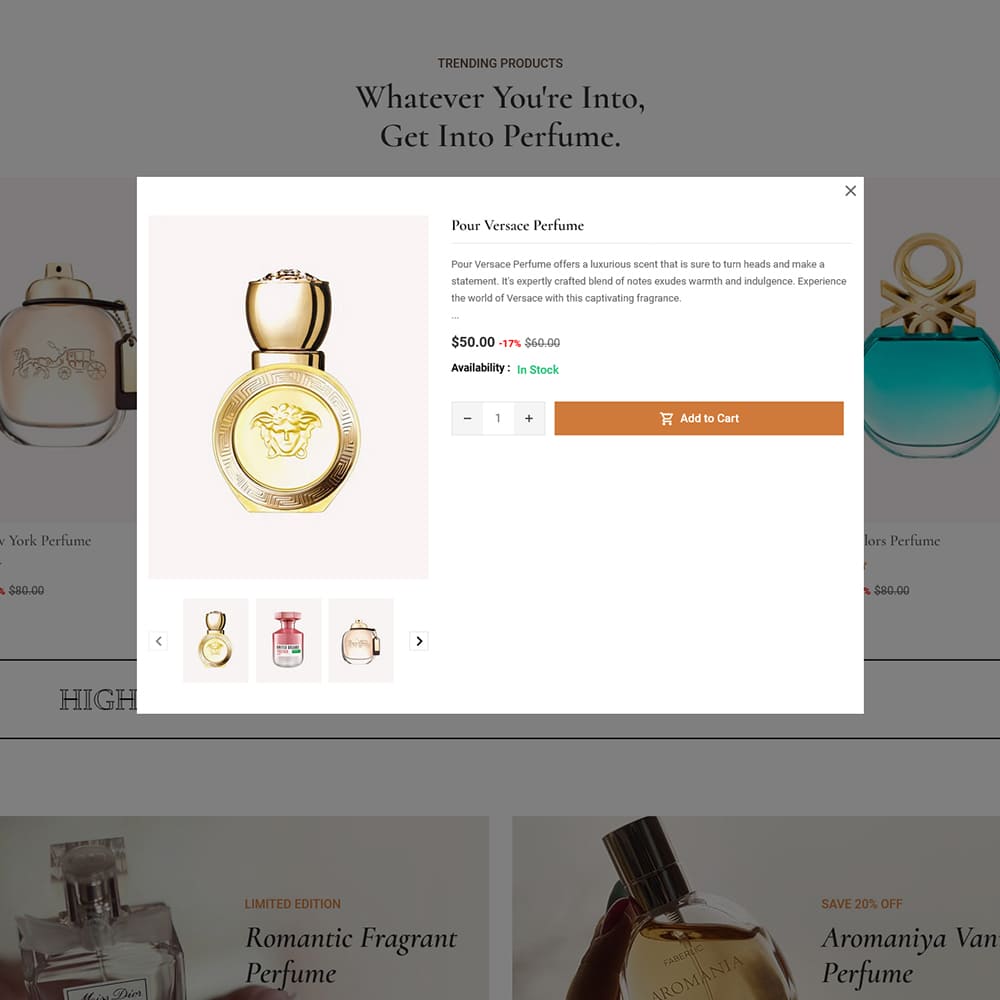Open the Pour Versace Perfume title link

pyautogui.click(x=517, y=225)
